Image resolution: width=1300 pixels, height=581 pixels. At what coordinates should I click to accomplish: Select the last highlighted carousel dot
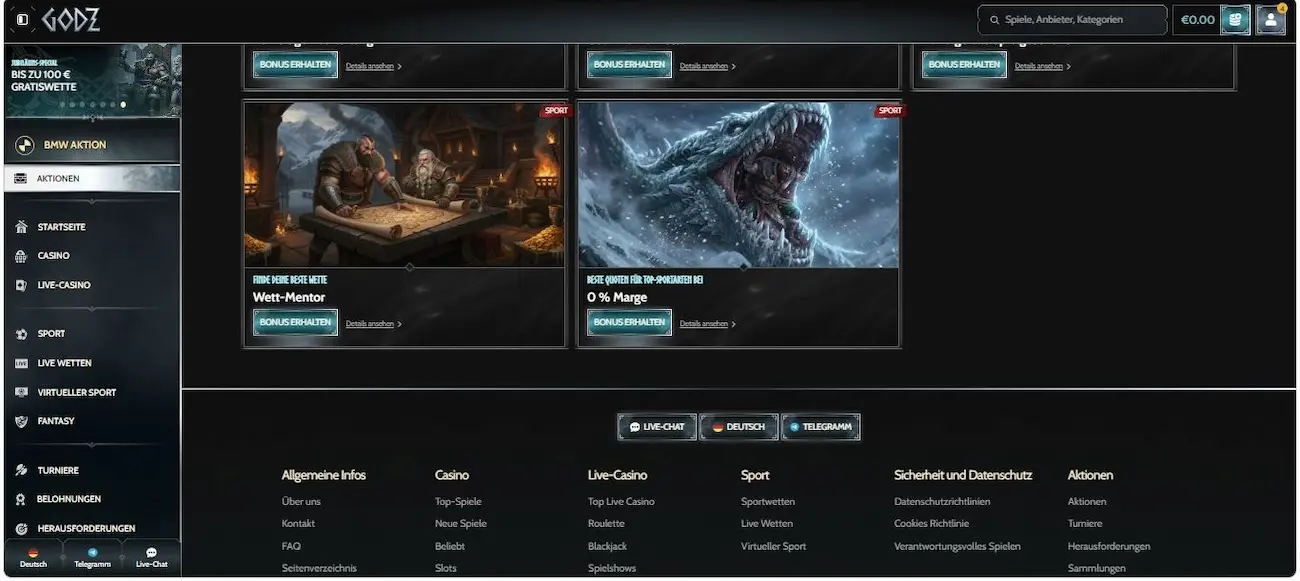[x=123, y=104]
